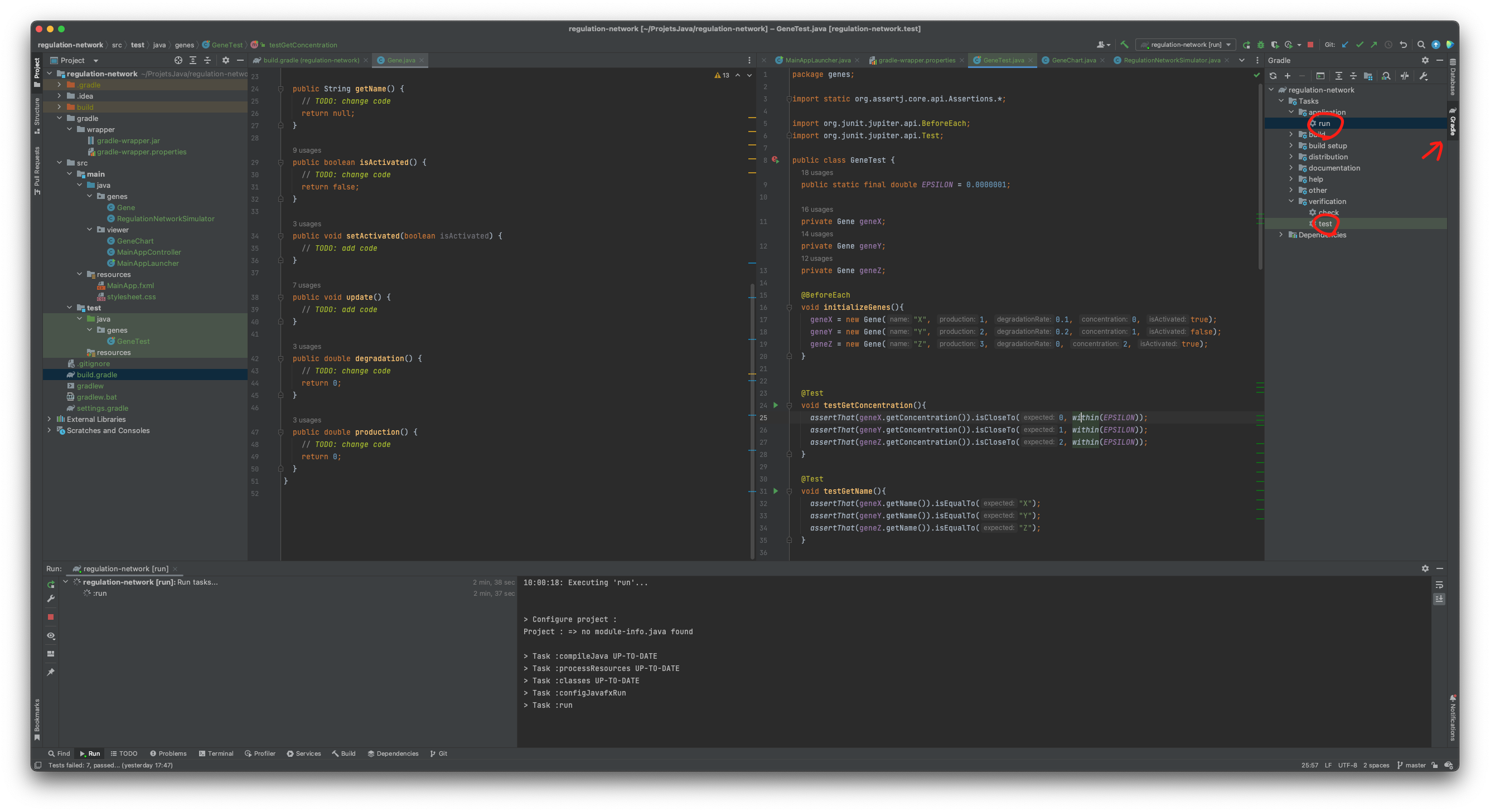The height and width of the screenshot is (812, 1490).
Task: Click the Git Update Project blue arrow
Action: [x=1346, y=45]
